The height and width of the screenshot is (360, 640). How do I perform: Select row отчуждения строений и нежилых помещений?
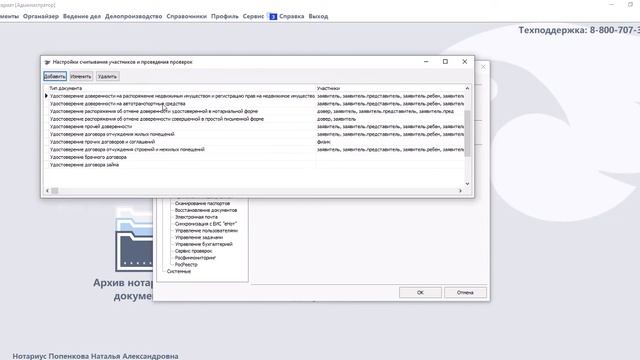click(254, 149)
